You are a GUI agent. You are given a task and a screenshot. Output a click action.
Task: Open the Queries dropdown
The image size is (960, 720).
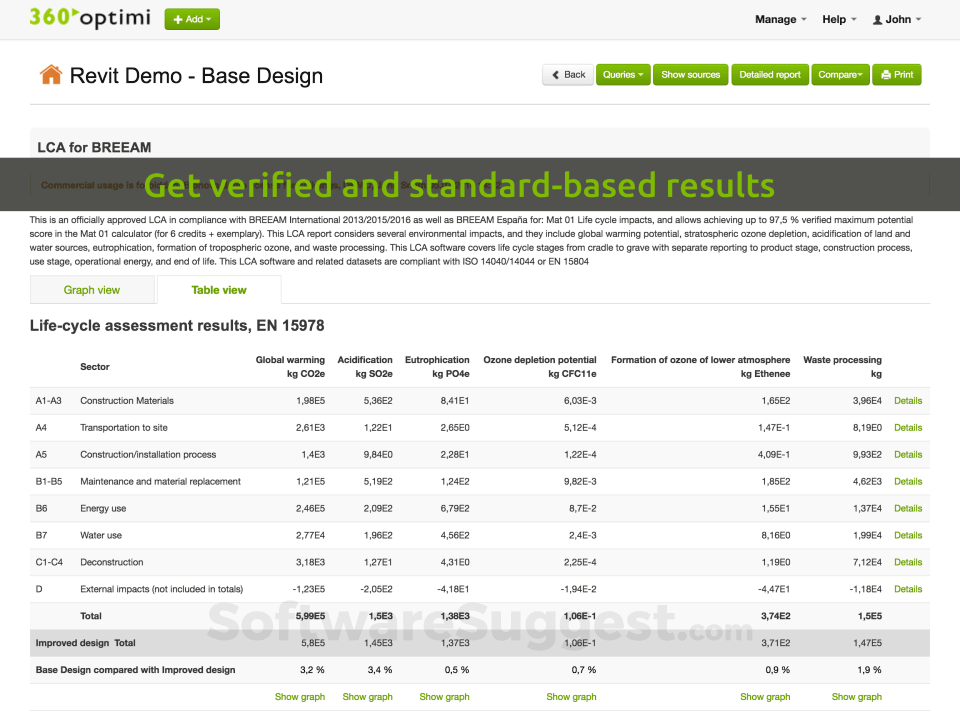[622, 74]
